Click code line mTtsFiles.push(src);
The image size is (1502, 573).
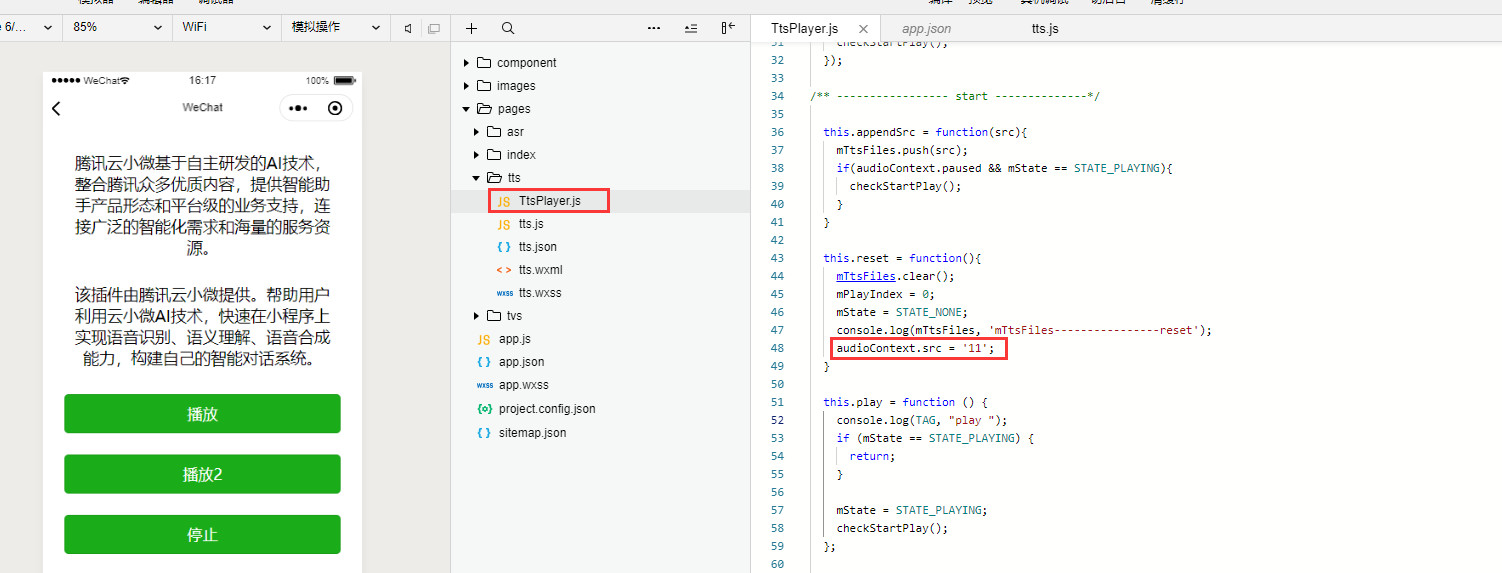click(x=902, y=150)
